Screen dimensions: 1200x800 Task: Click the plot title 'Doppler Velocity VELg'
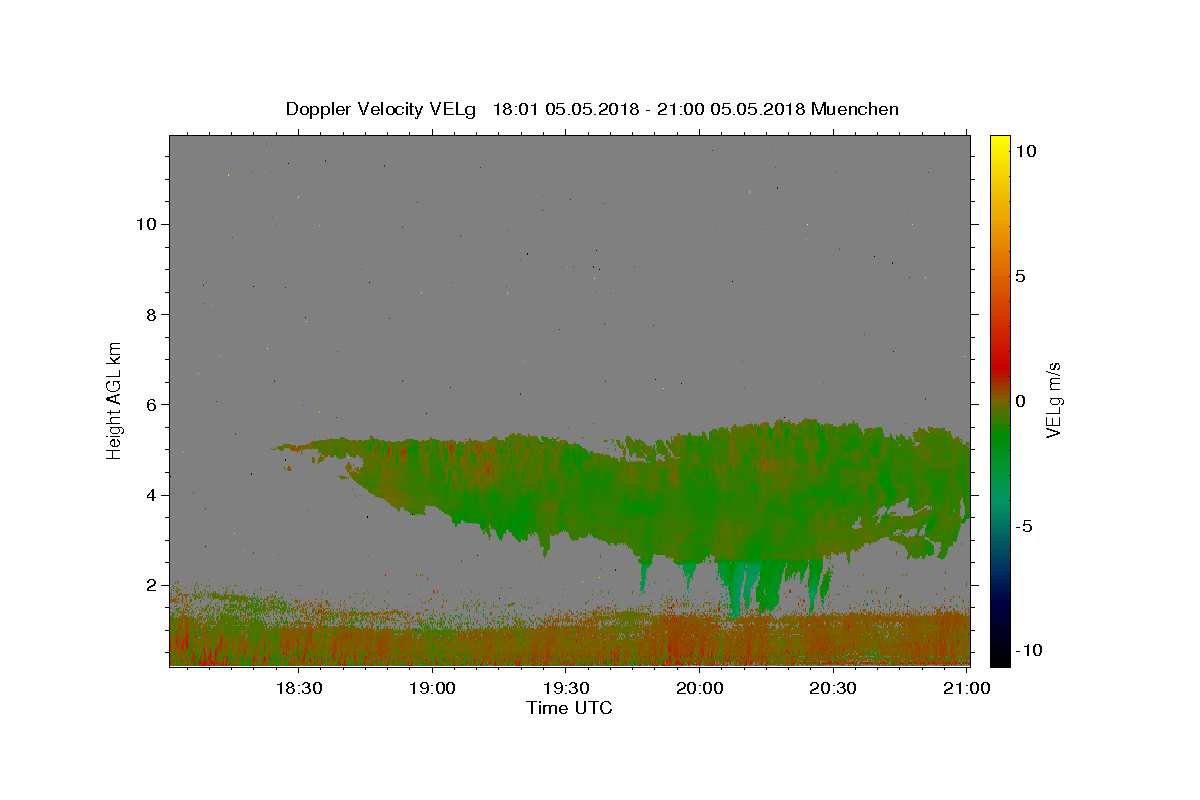(x=383, y=109)
